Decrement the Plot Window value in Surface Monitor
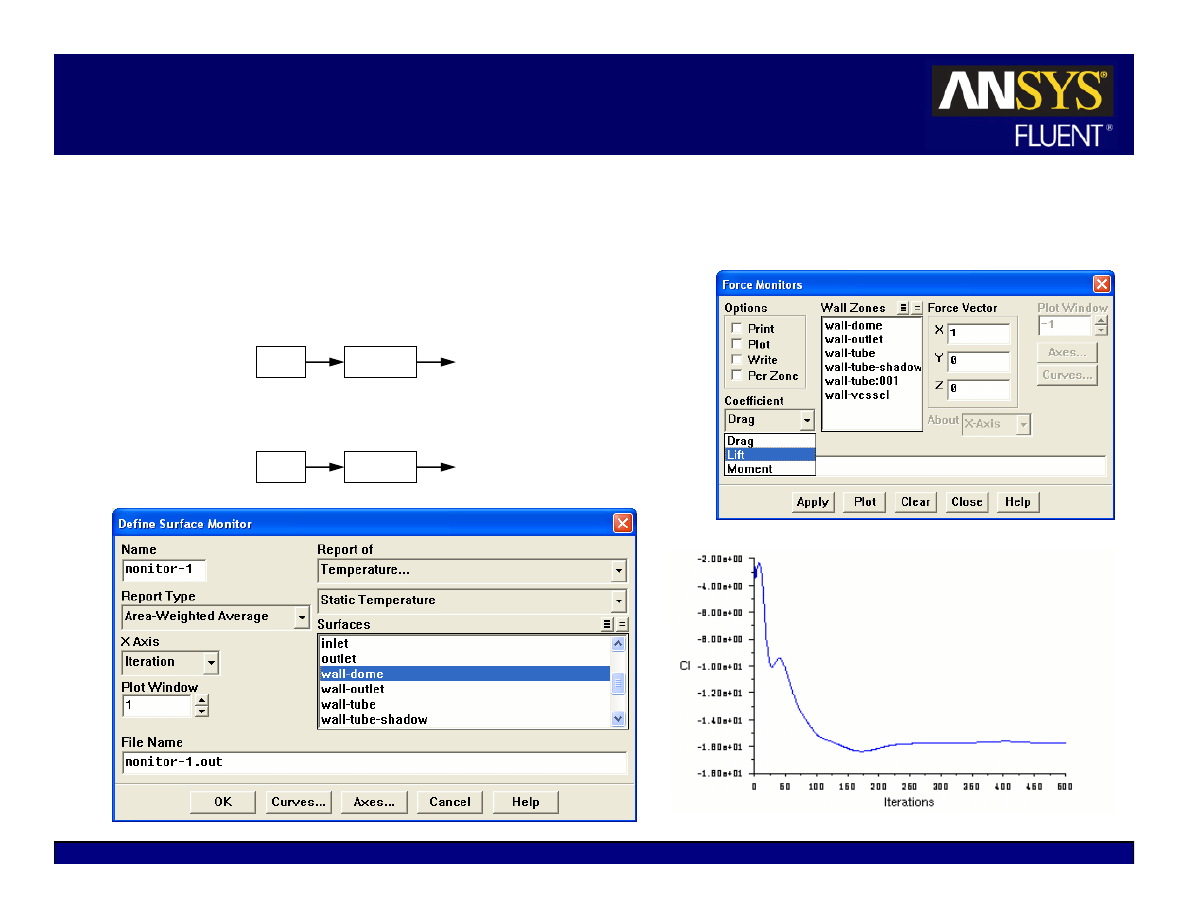The height and width of the screenshot is (918, 1188). click(202, 712)
